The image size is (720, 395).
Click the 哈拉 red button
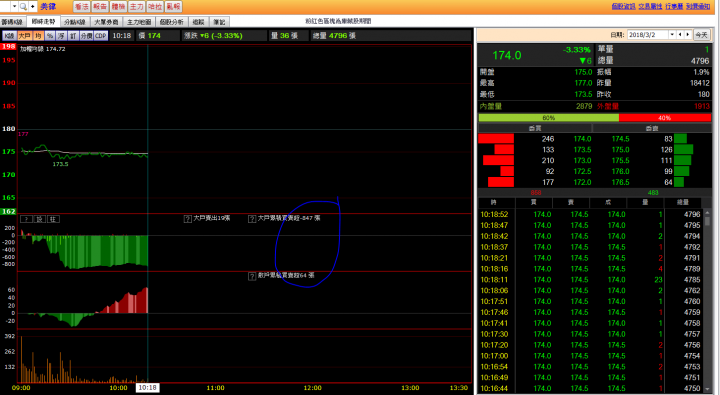point(155,6)
